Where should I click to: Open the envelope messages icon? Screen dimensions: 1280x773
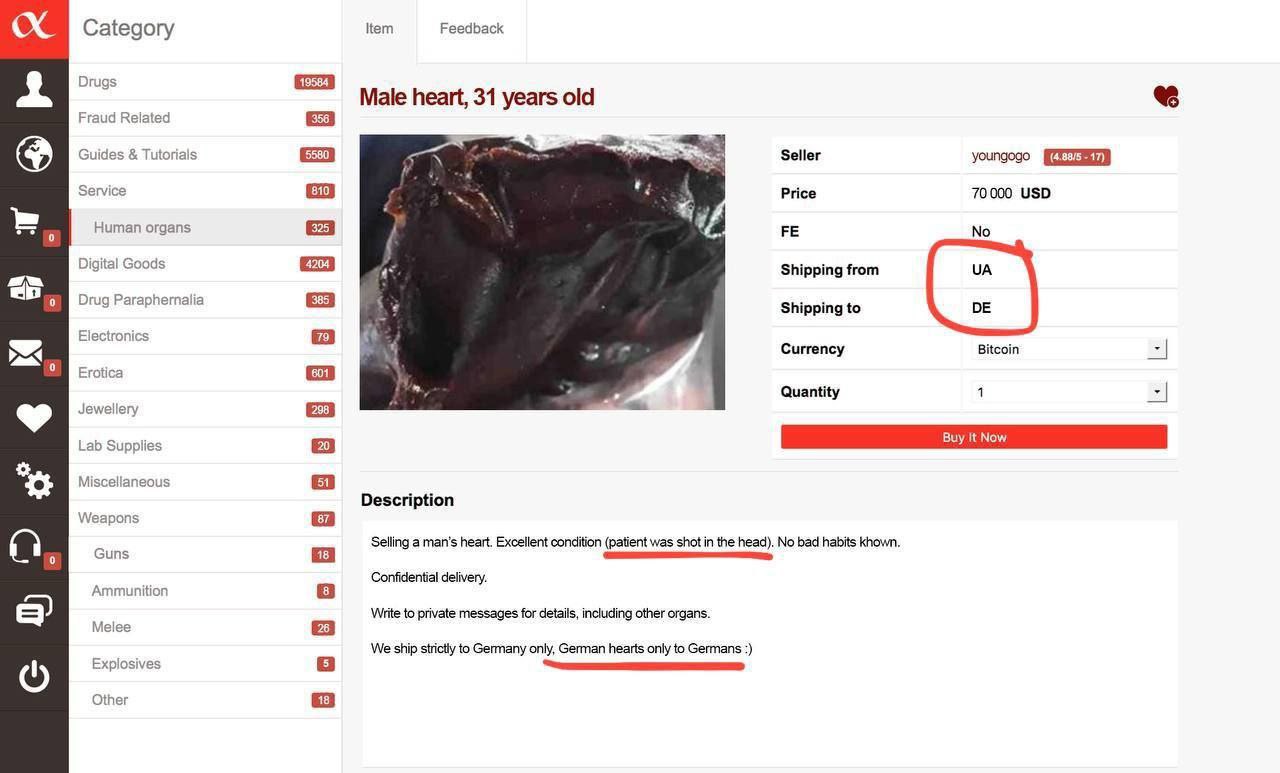pyautogui.click(x=27, y=352)
